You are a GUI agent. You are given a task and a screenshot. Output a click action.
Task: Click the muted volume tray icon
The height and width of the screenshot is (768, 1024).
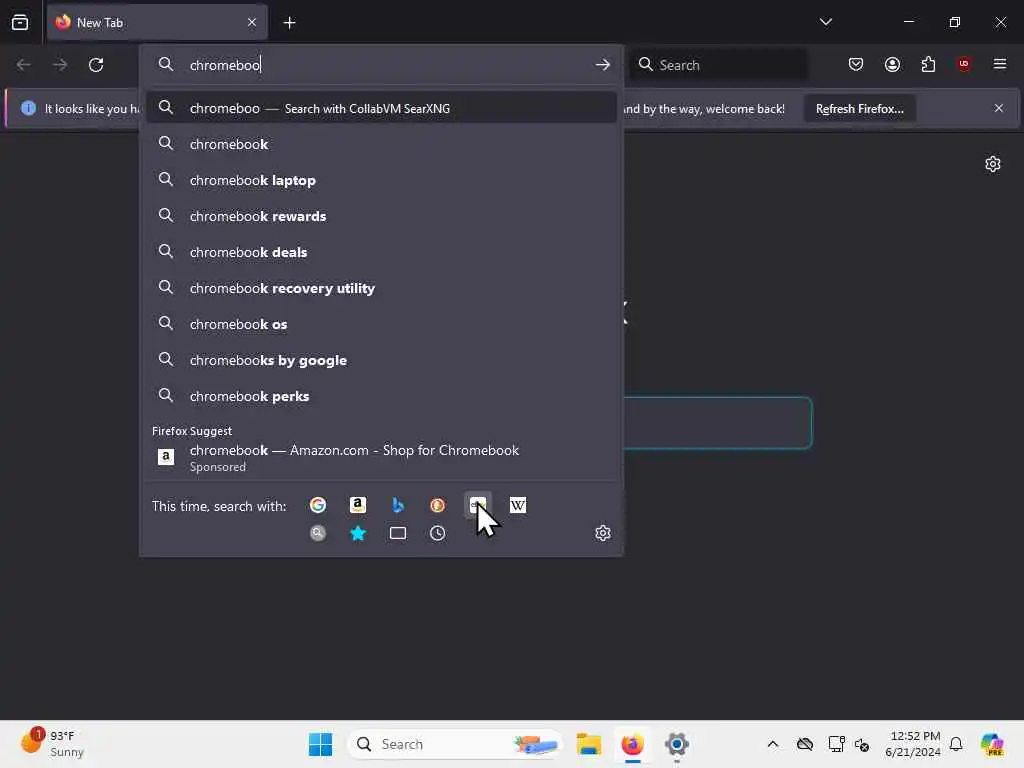coord(862,744)
